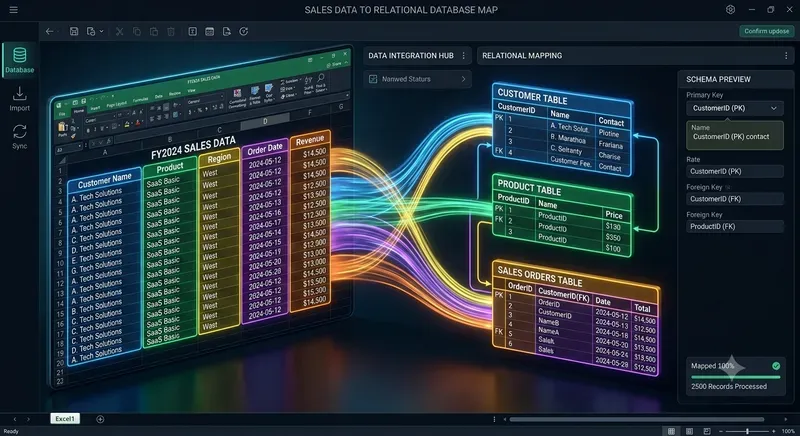
Task: Switch to Normal grid view in status bar
Action: coord(671,431)
